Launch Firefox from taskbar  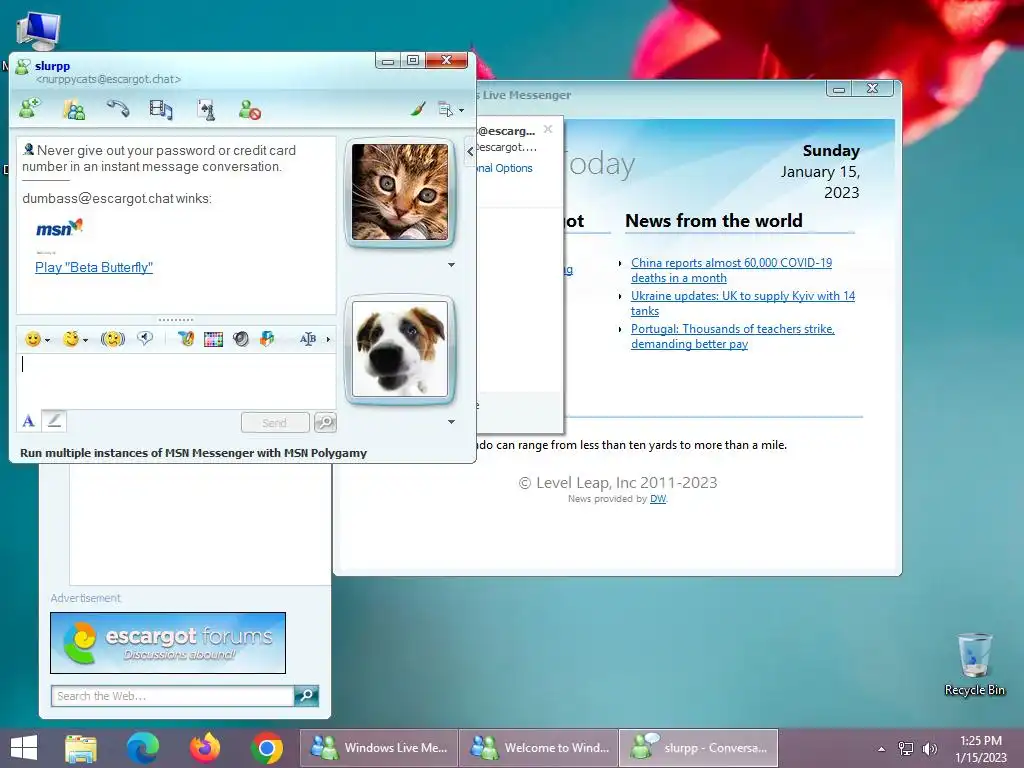pos(204,748)
